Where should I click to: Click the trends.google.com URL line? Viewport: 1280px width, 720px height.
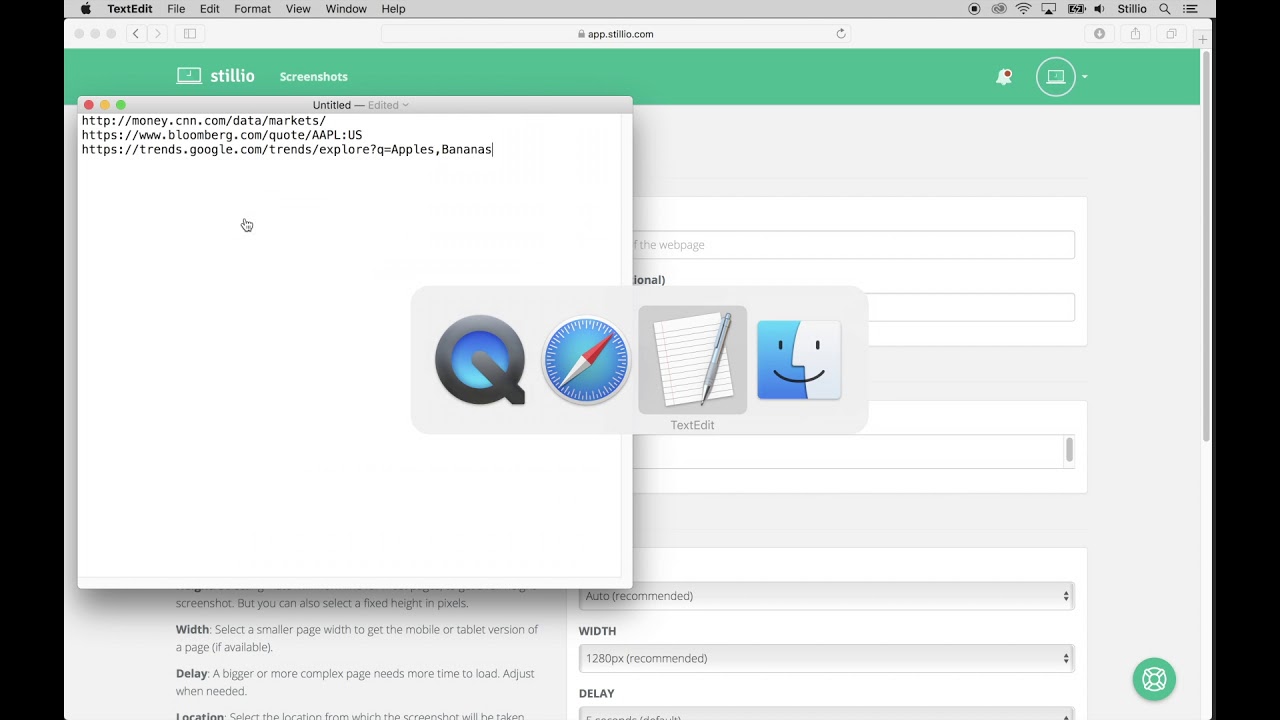coord(287,150)
